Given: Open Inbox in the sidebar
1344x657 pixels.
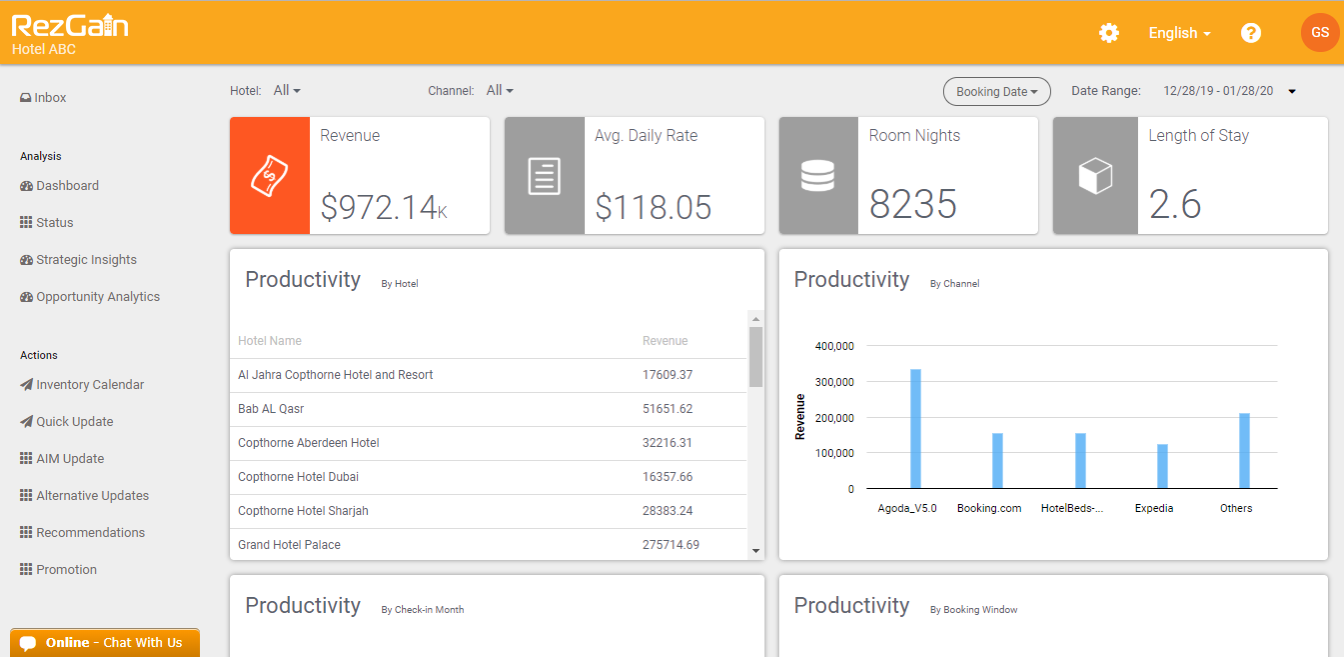Looking at the screenshot, I should (x=43, y=98).
